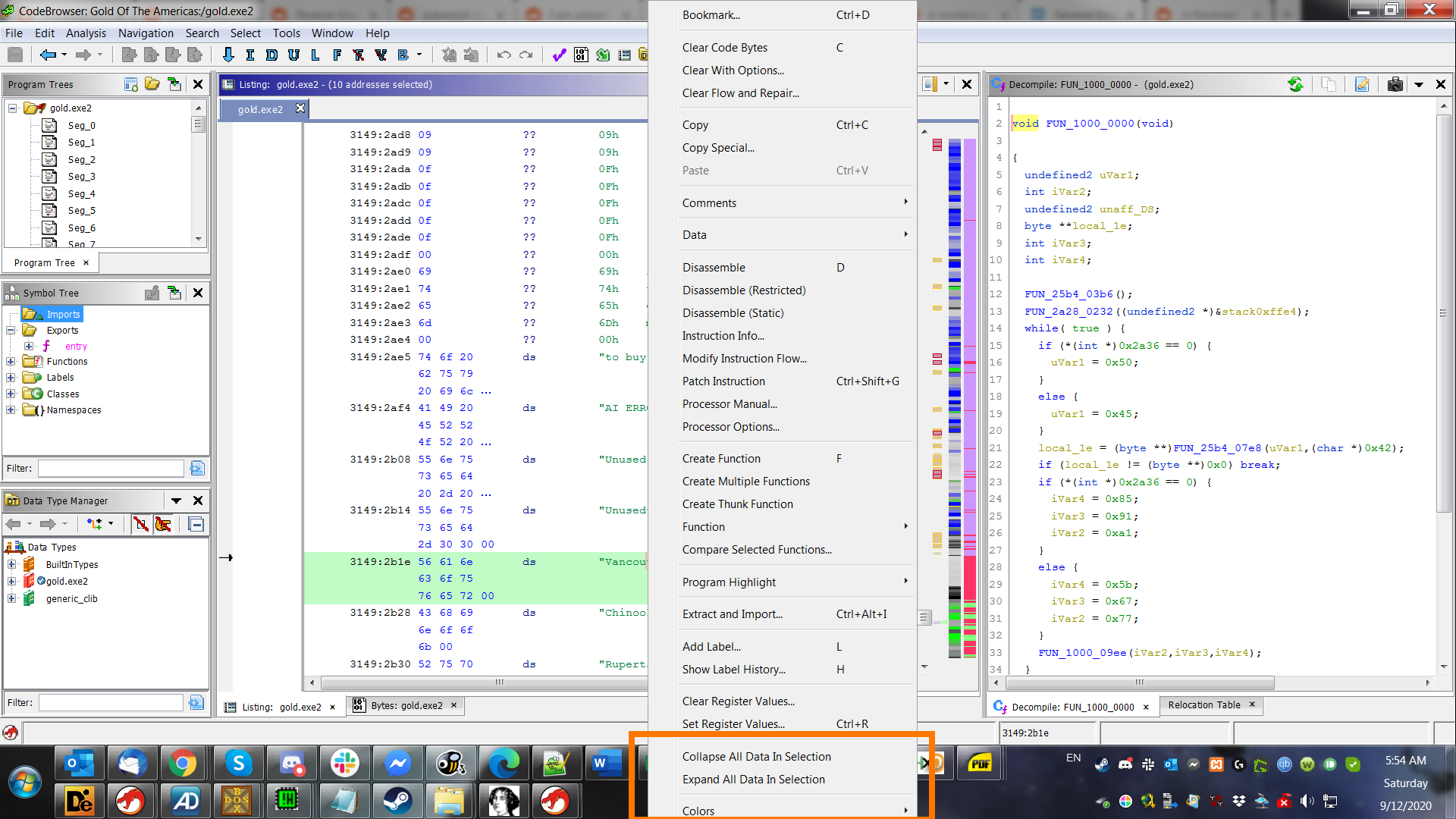Click next Undefined (U) navigation icon

[293, 55]
